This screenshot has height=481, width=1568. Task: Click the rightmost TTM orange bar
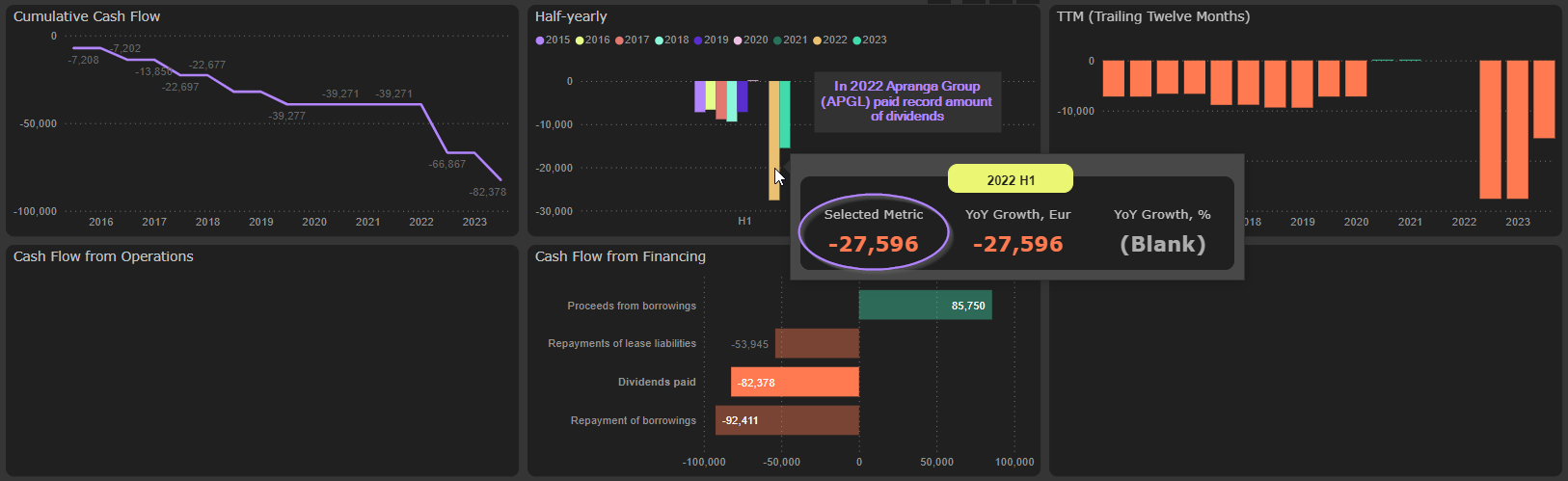pos(1544,99)
